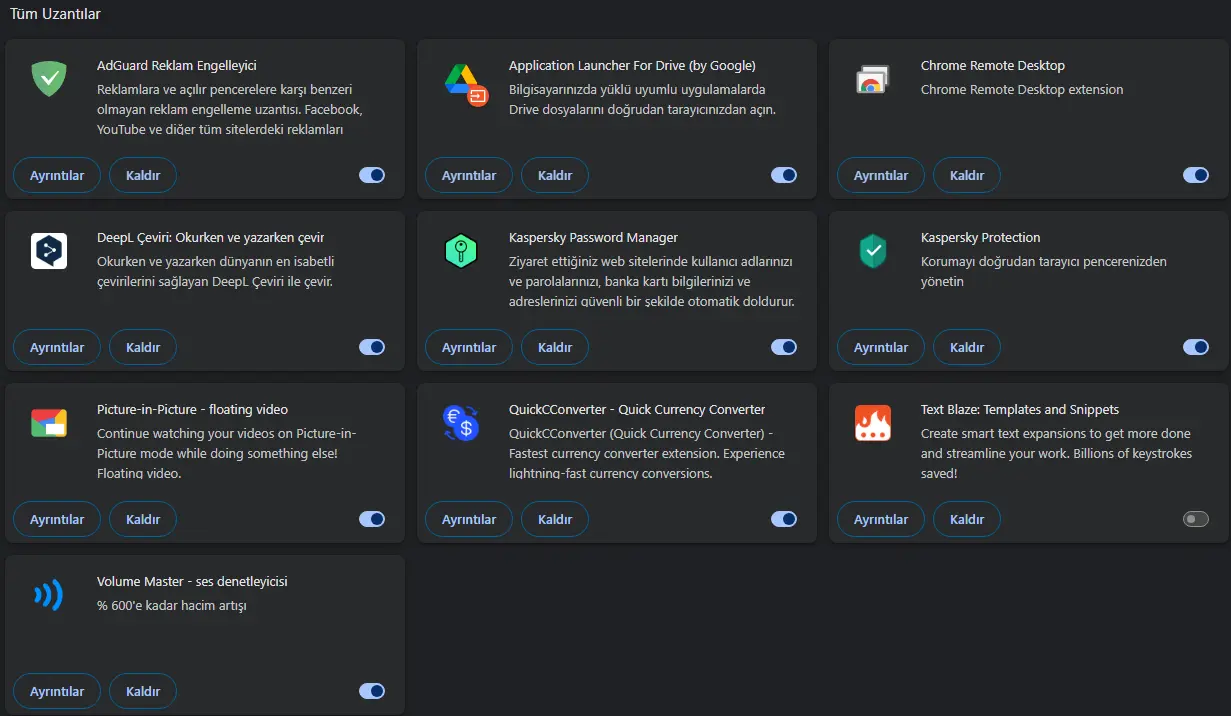Remove AdGuard with its Kaldır button

tap(143, 175)
